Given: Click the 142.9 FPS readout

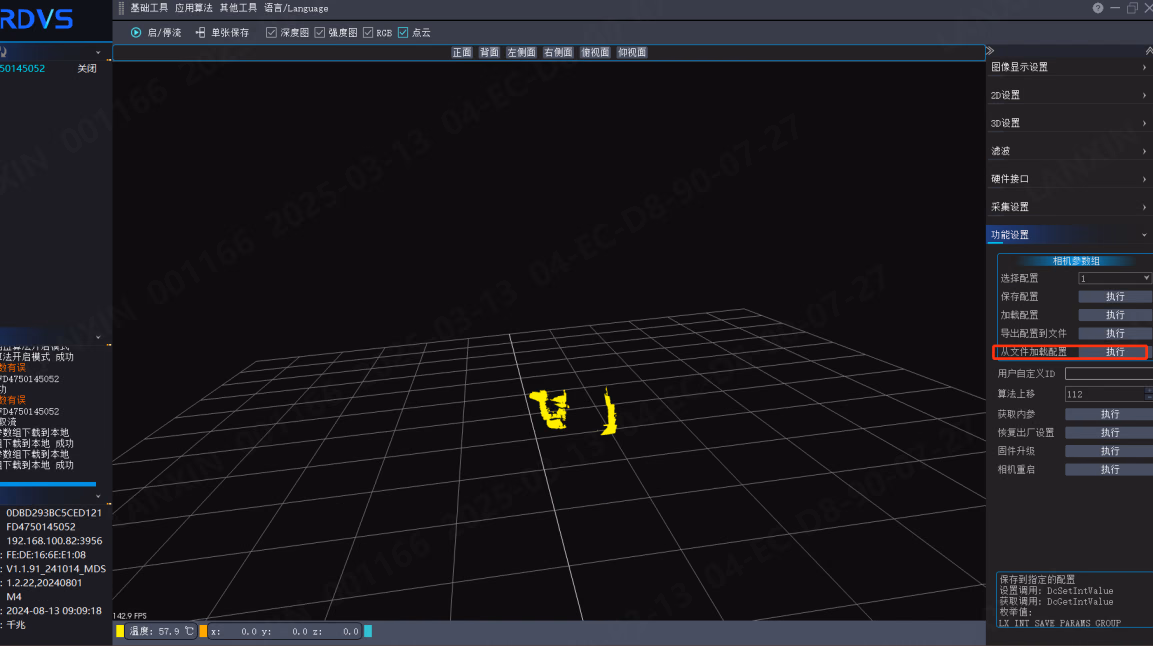Looking at the screenshot, I should (x=129, y=616).
